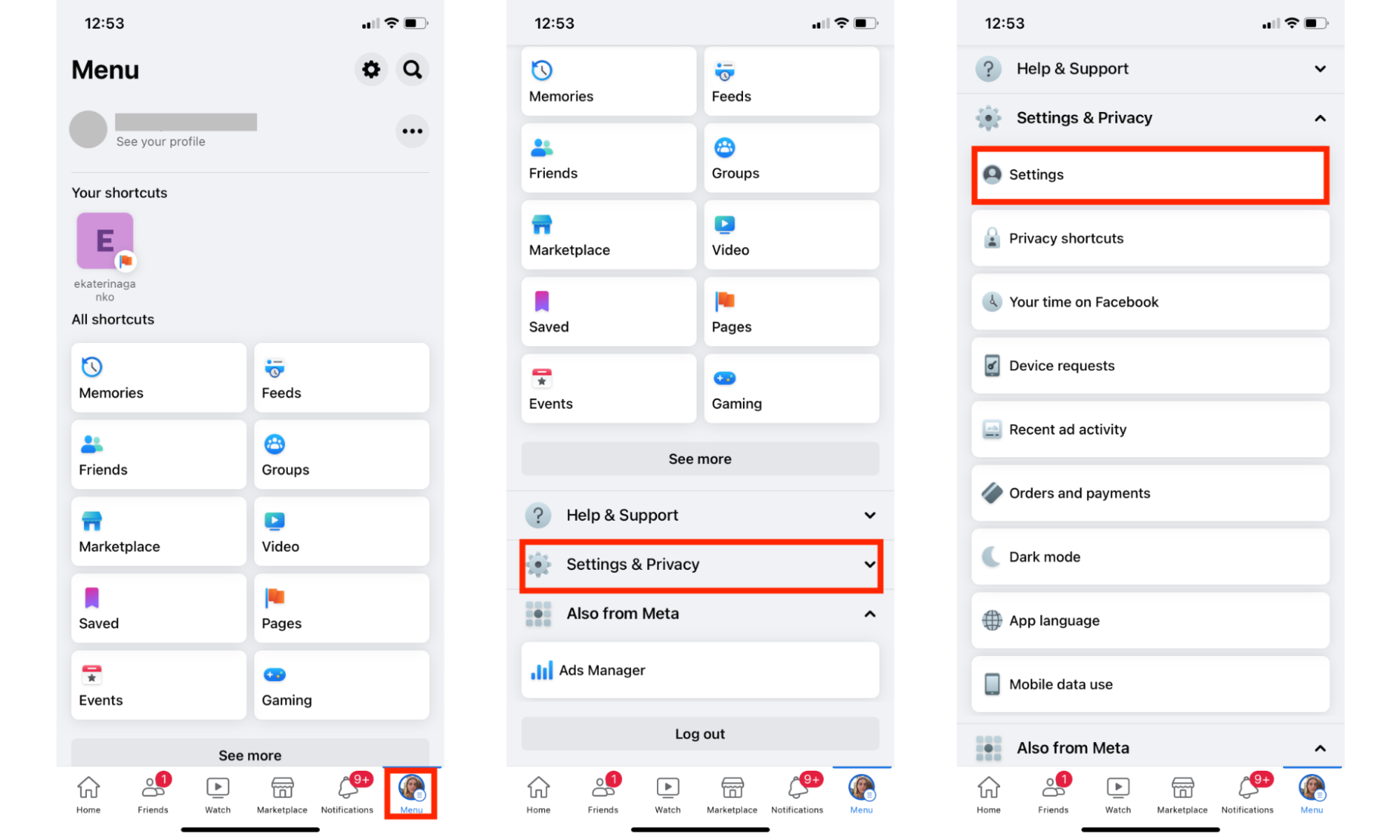
Task: Open Settings row in right screen
Action: [x=1151, y=175]
